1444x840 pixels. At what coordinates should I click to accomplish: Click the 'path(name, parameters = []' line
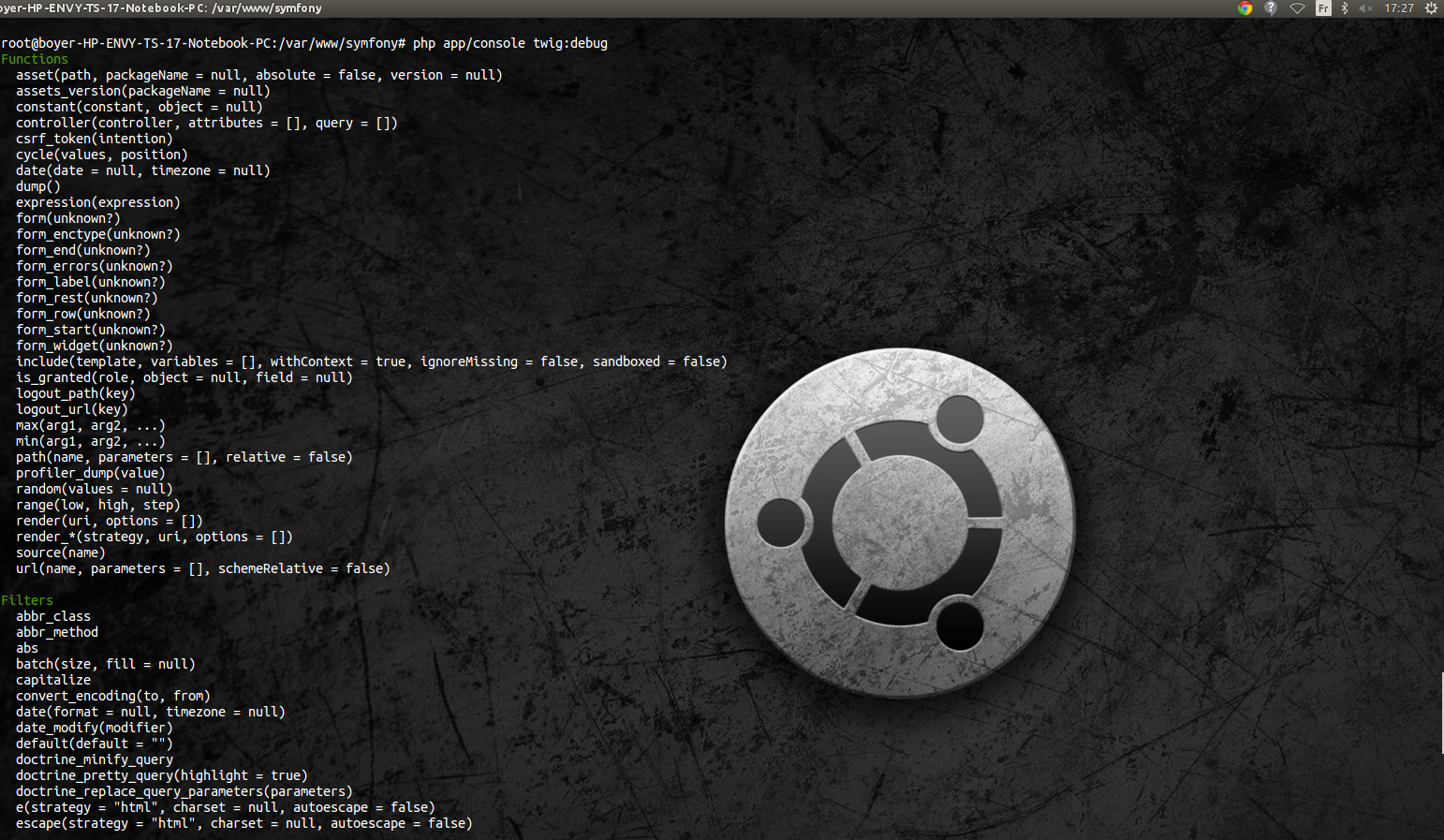(184, 457)
